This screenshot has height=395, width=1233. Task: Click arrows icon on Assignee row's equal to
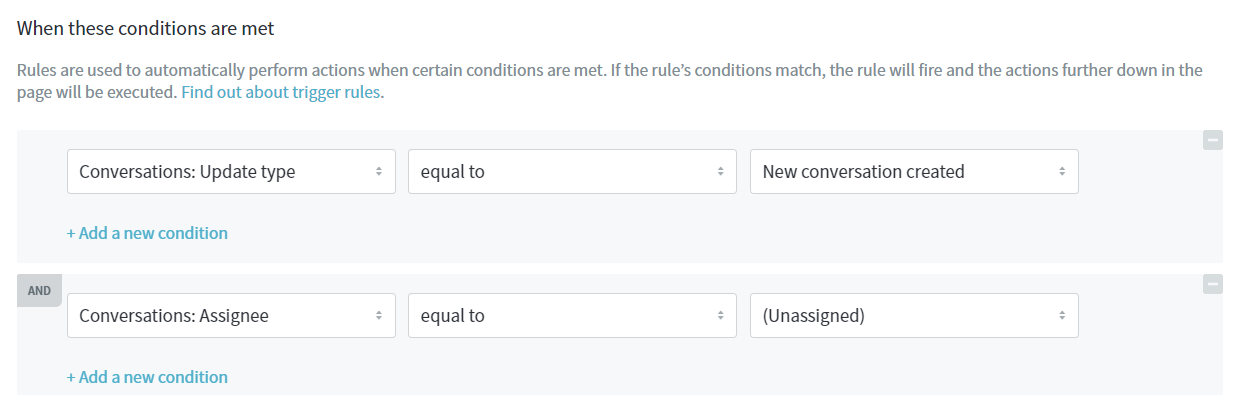click(720, 316)
